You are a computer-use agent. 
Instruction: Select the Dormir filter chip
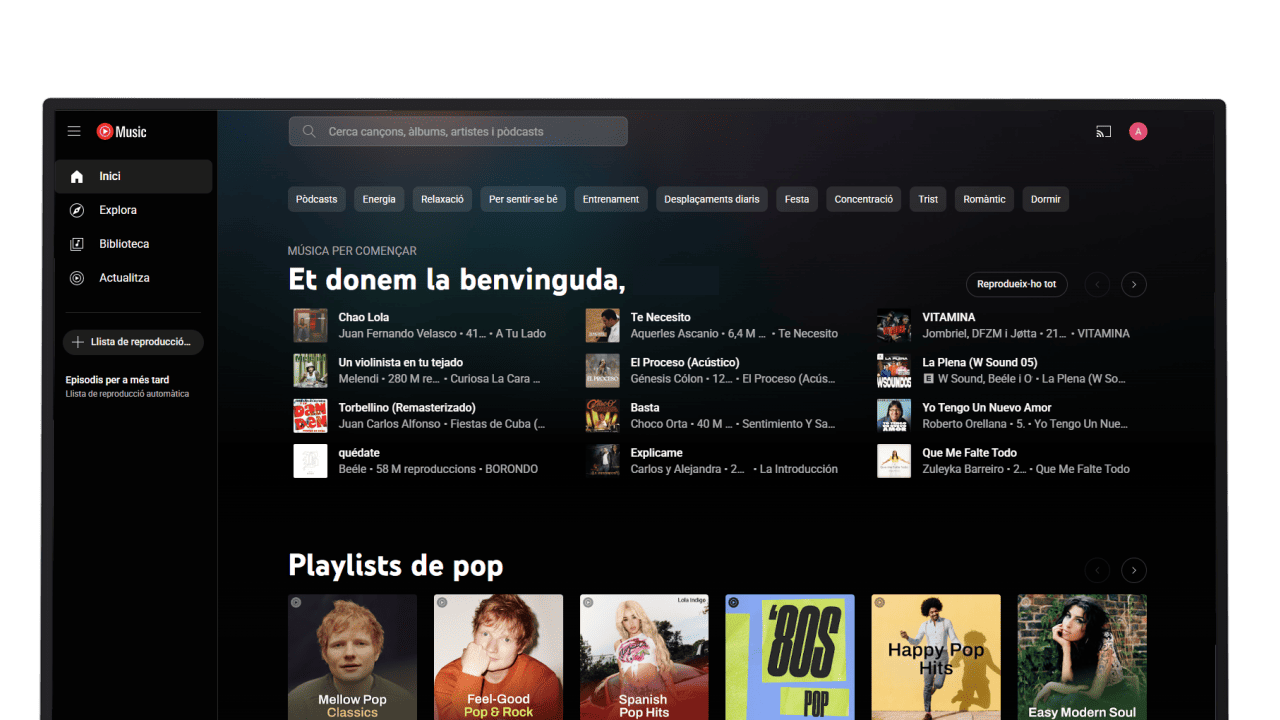click(1046, 199)
